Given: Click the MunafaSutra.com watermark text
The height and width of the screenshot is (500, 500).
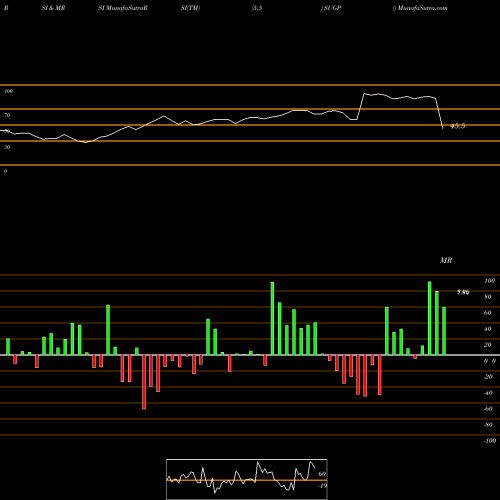Looking at the screenshot, I should pyautogui.click(x=422, y=8).
